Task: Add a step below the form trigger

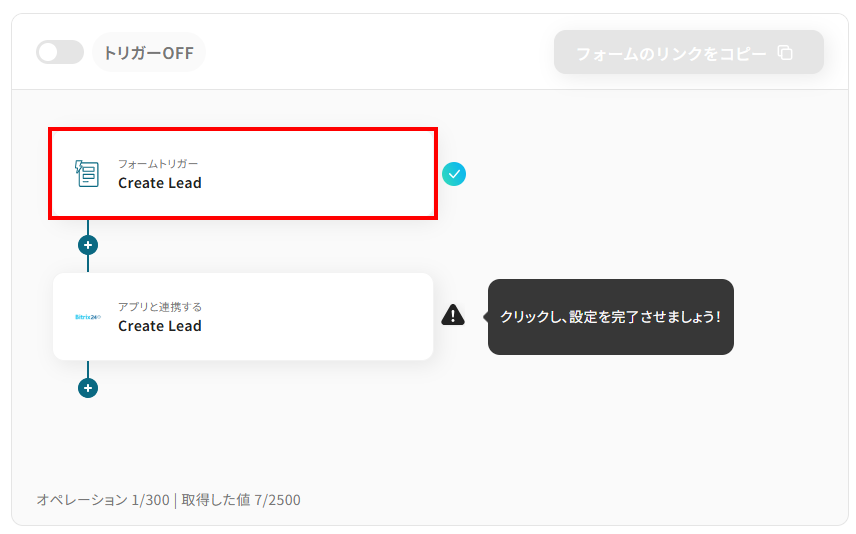Action: coord(88,245)
